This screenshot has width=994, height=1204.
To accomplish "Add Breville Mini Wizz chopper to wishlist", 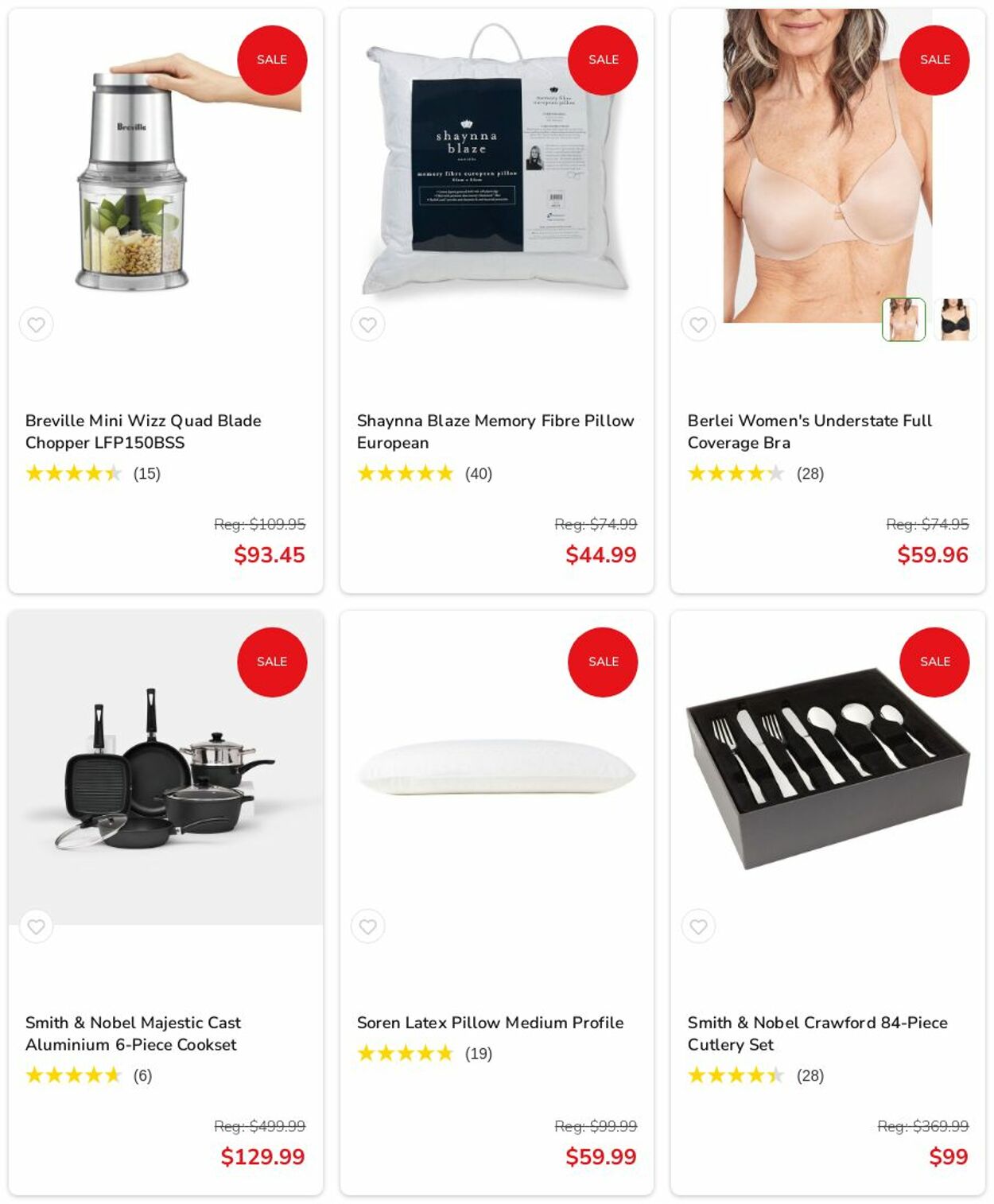I will (x=37, y=324).
